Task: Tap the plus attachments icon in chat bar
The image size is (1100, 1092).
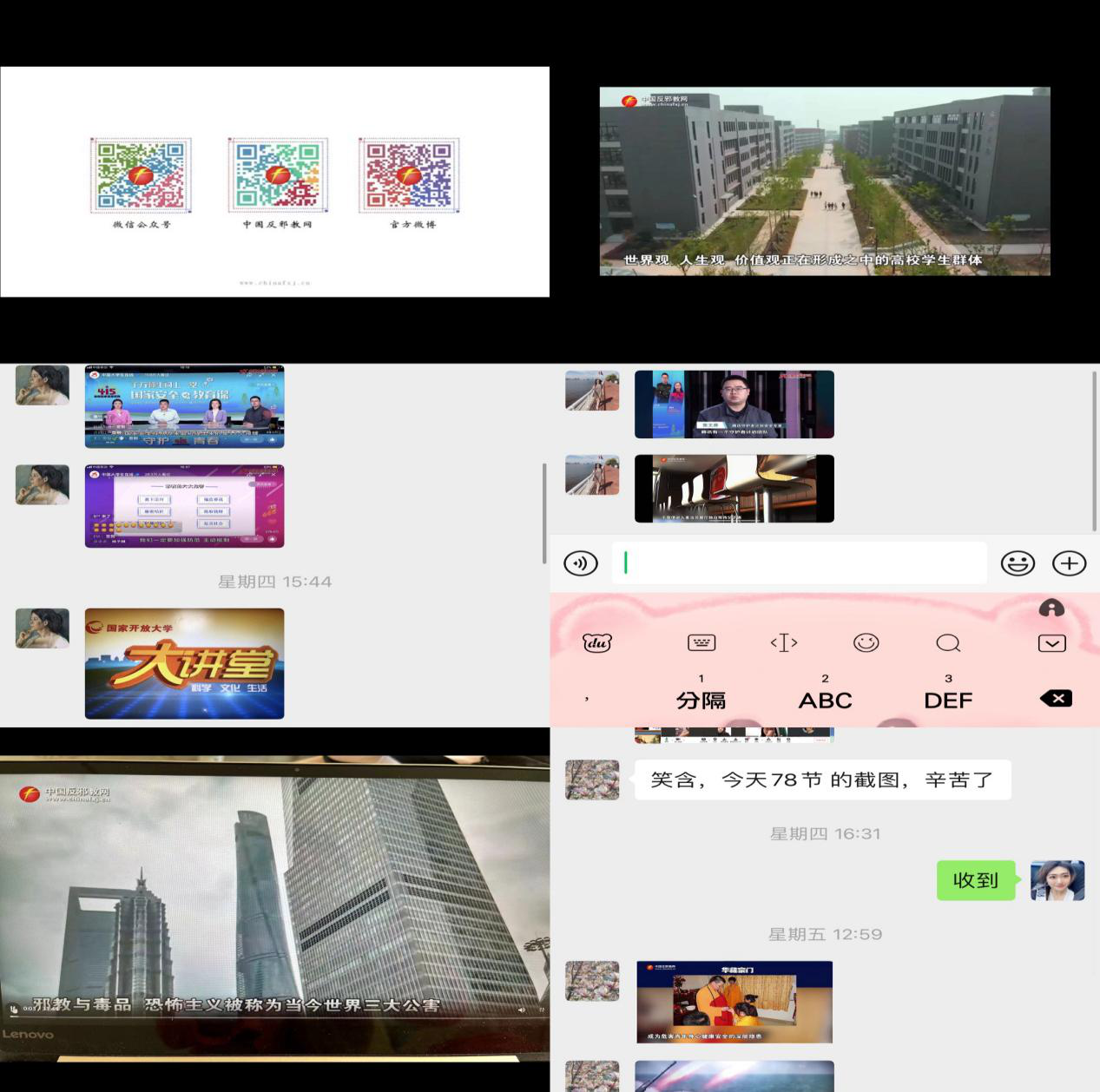Action: pos(1069,563)
